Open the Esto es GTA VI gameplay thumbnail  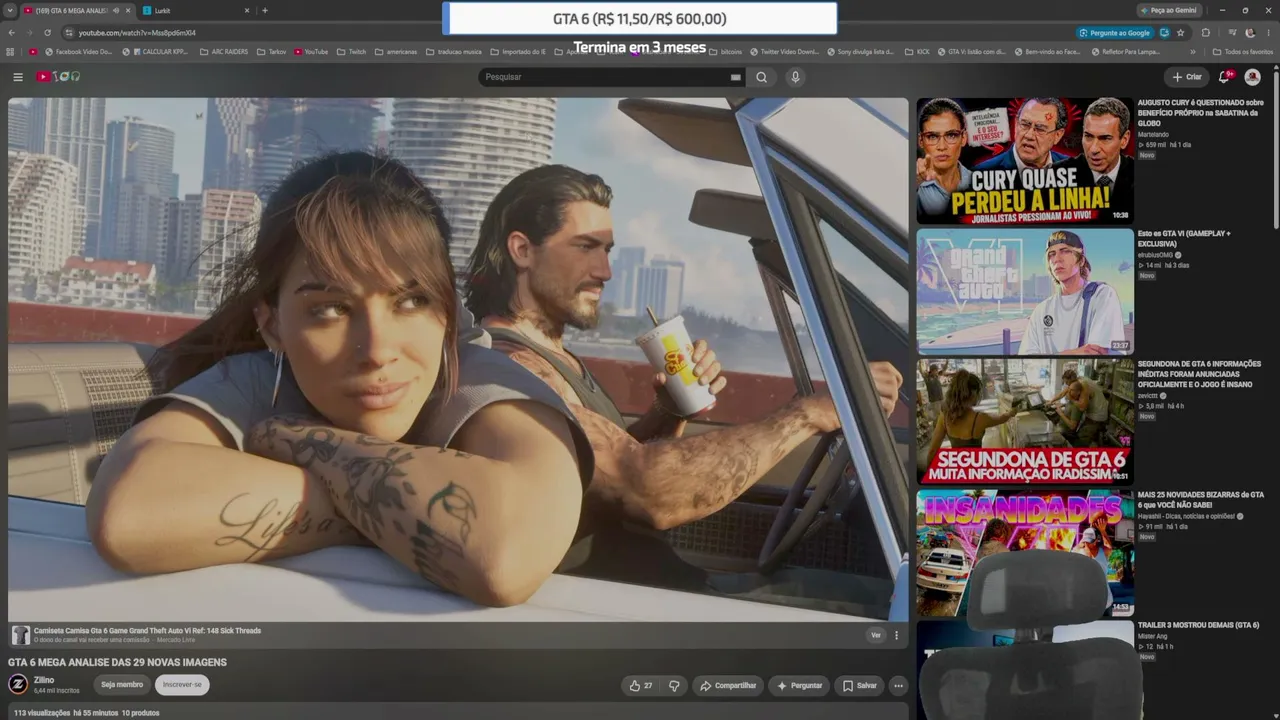click(x=1025, y=291)
